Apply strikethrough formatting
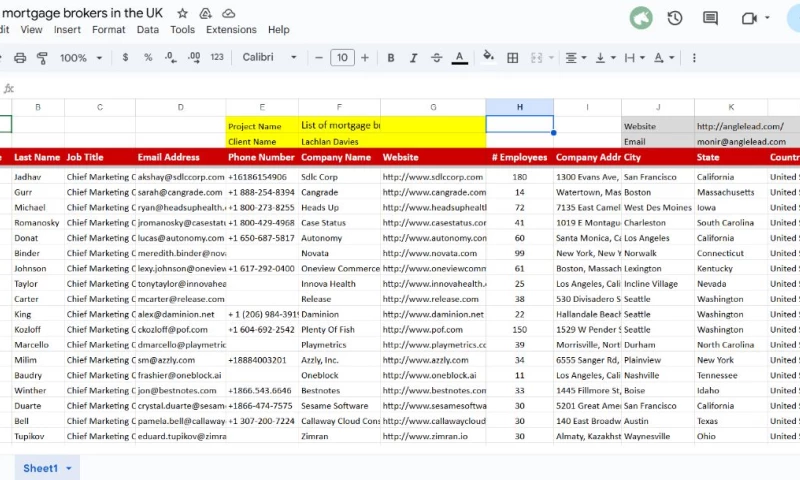The height and width of the screenshot is (480, 800). click(436, 58)
